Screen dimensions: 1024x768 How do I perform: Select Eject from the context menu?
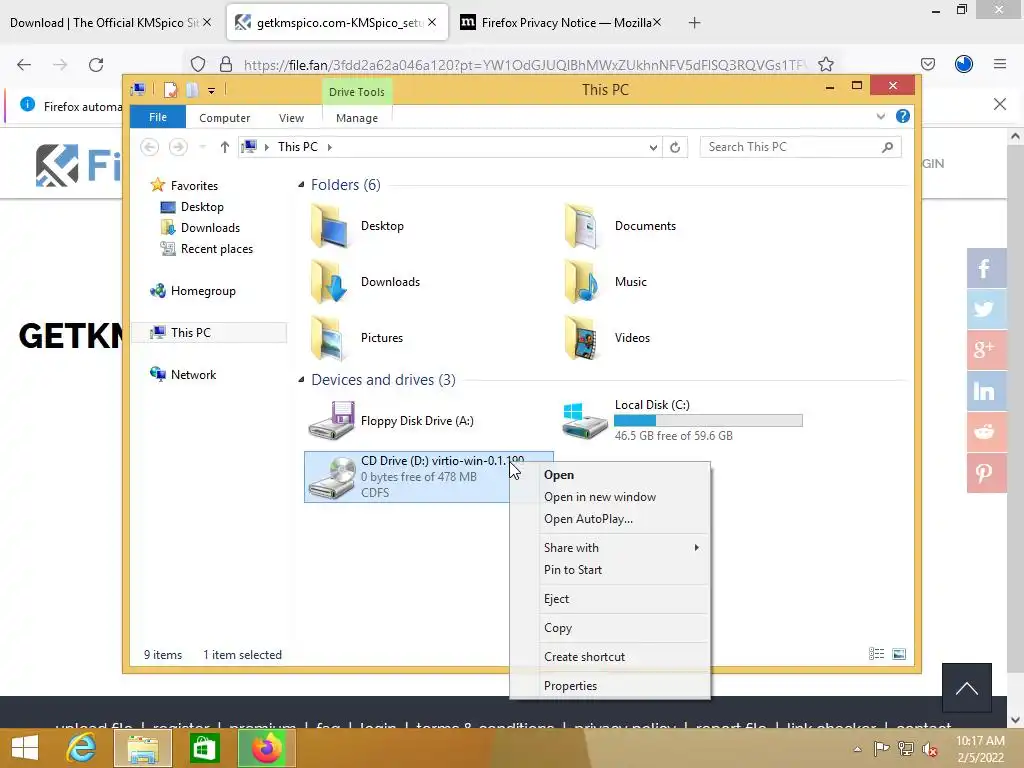pyautogui.click(x=556, y=599)
